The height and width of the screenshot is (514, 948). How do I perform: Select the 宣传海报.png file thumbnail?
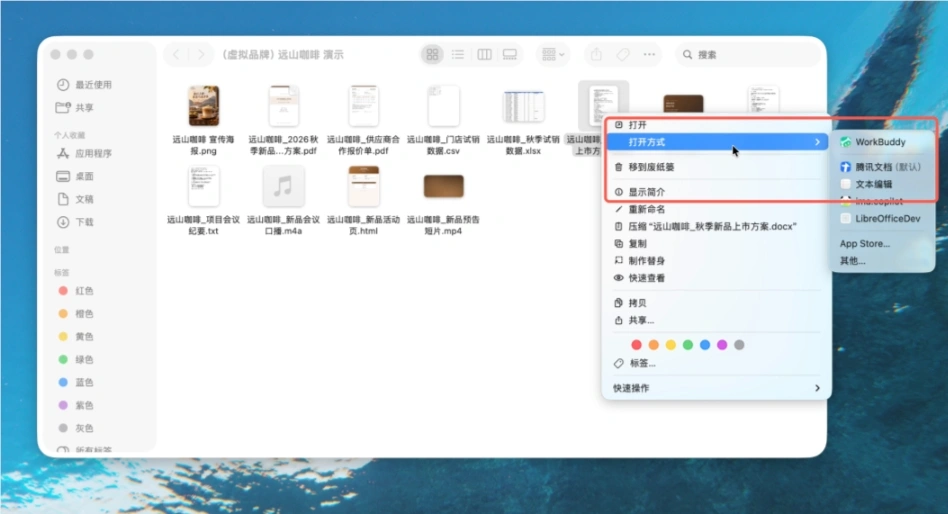(204, 106)
